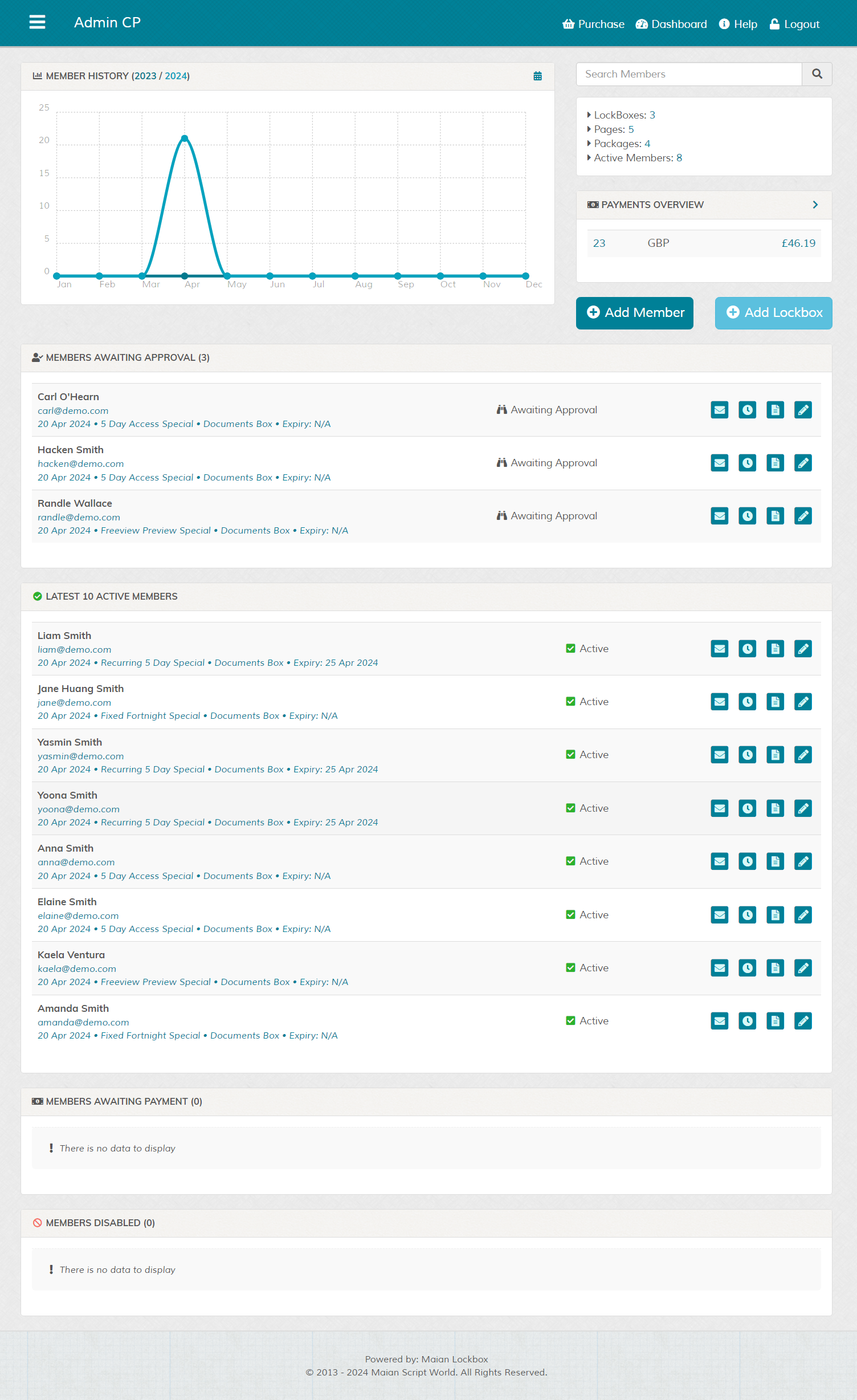Viewport: 857px width, 1400px height.
Task: Click envelope icon for Kaela Ventura
Action: click(719, 968)
